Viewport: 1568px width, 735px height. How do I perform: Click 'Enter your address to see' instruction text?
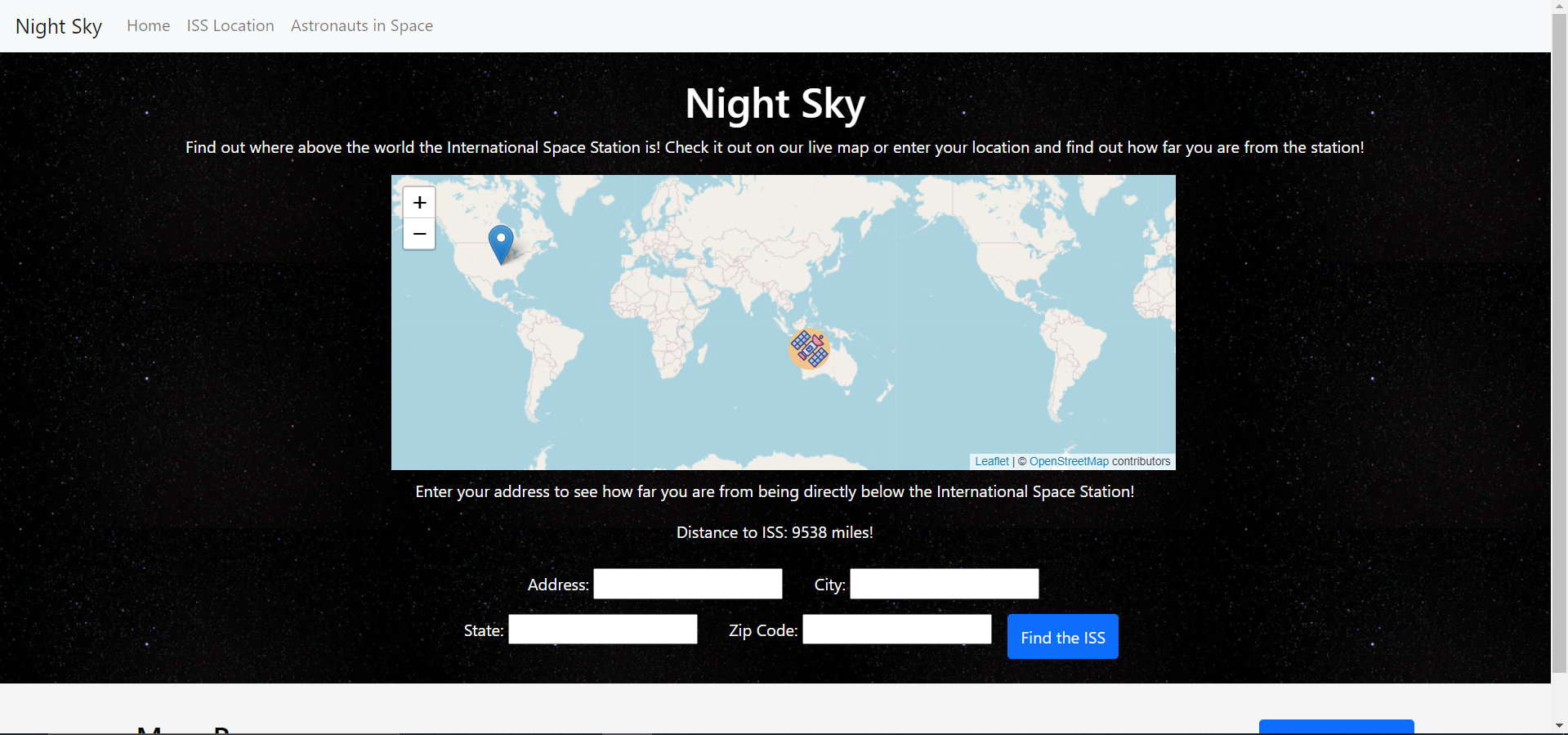point(775,491)
